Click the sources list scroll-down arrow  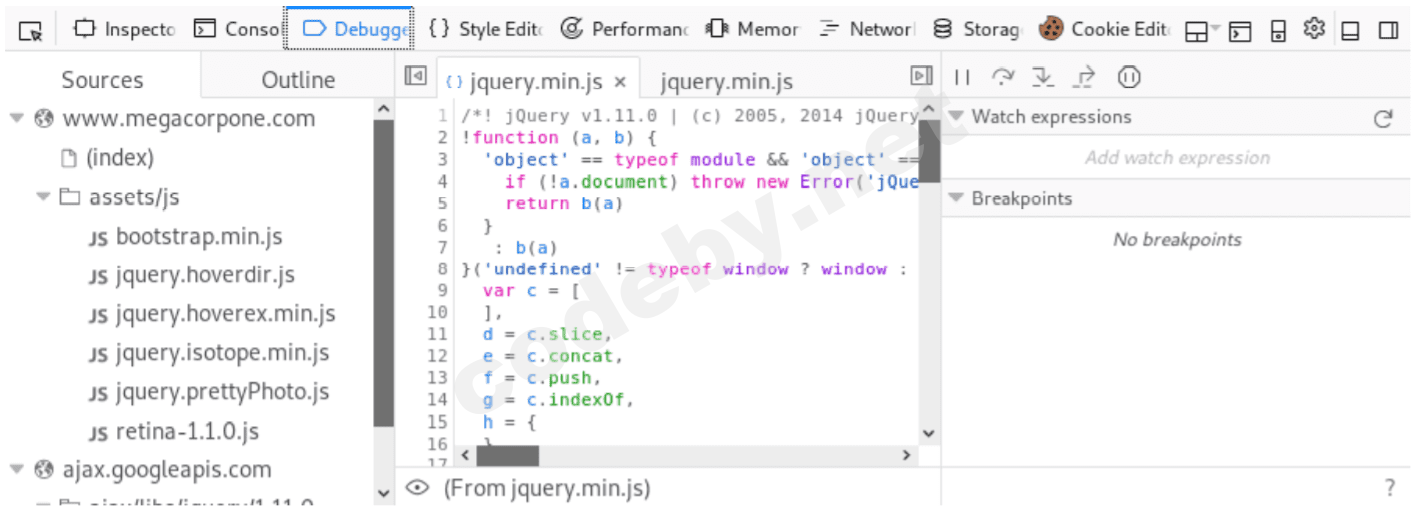click(x=384, y=493)
